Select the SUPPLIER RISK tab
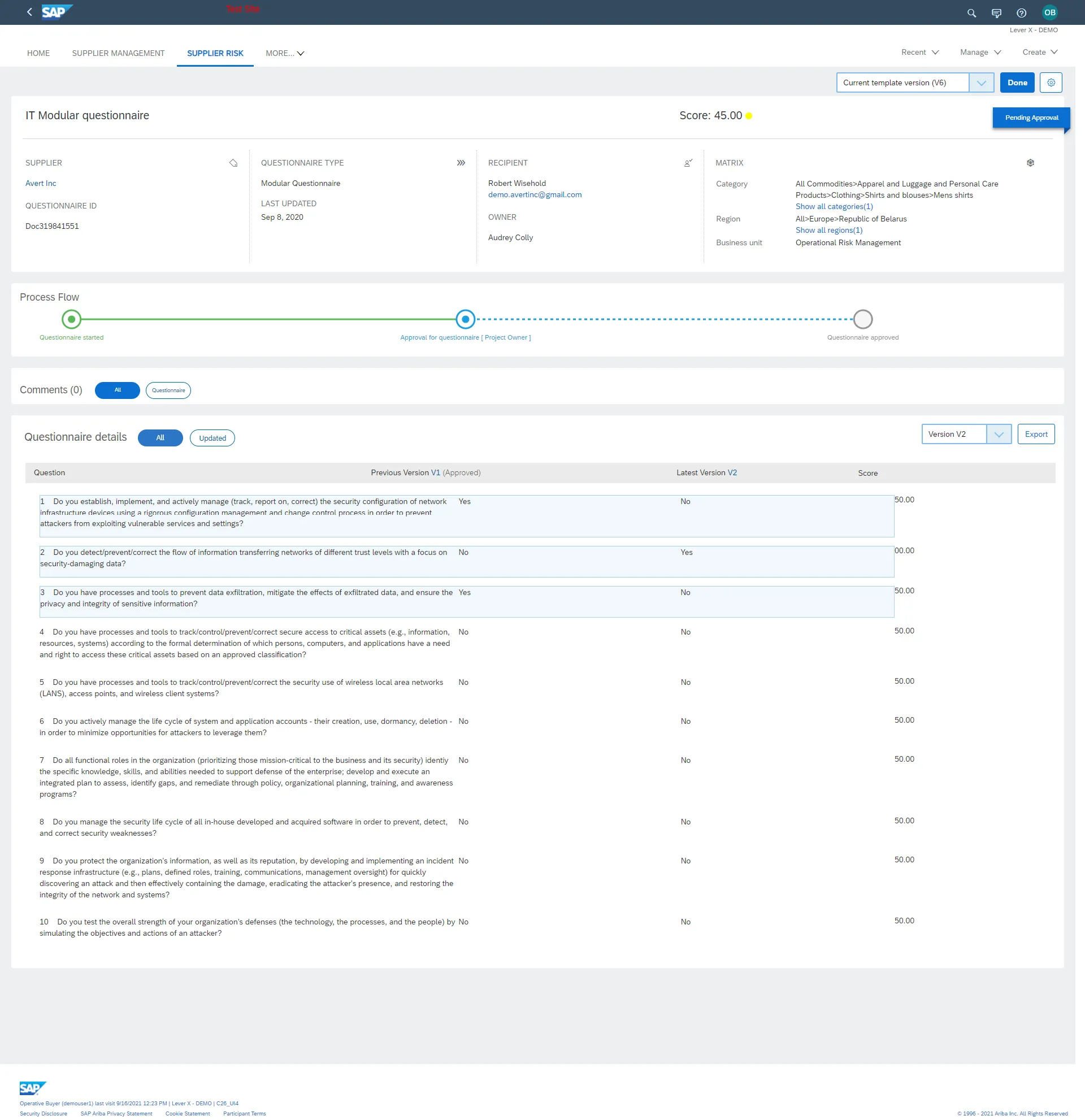 [215, 53]
